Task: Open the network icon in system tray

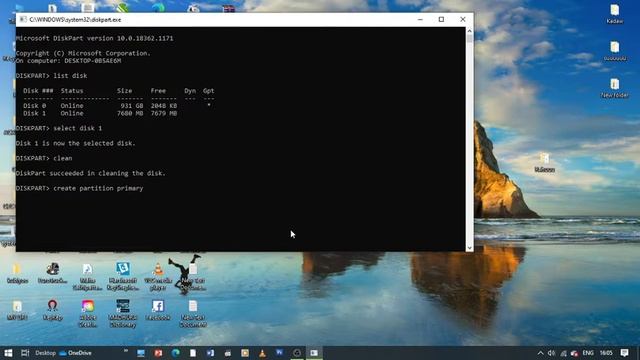Action: (563, 353)
